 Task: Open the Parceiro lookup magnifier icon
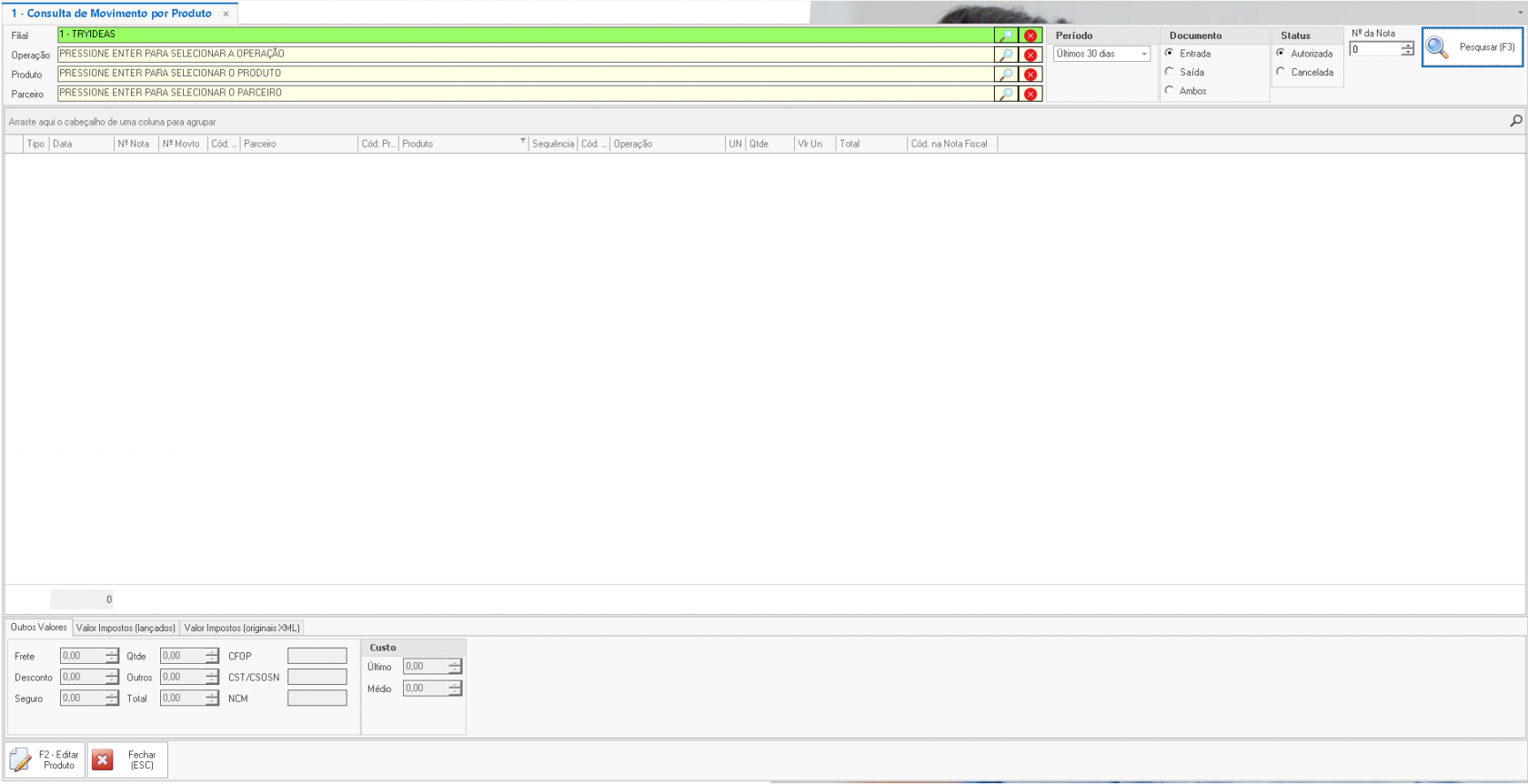(x=1006, y=94)
